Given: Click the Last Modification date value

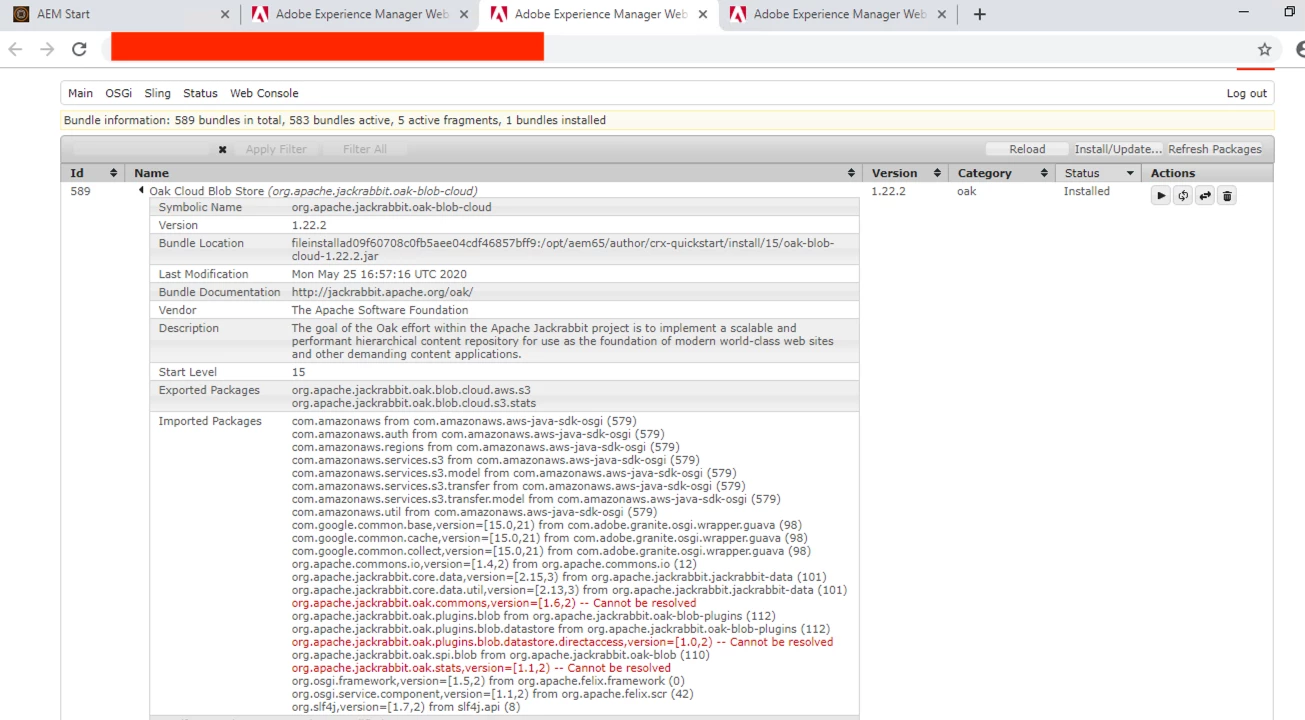Looking at the screenshot, I should (x=379, y=274).
